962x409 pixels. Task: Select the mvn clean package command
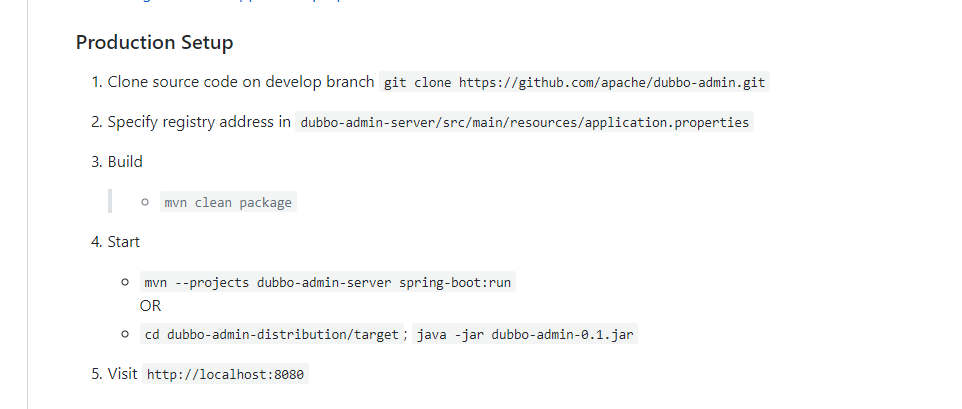[x=228, y=202]
